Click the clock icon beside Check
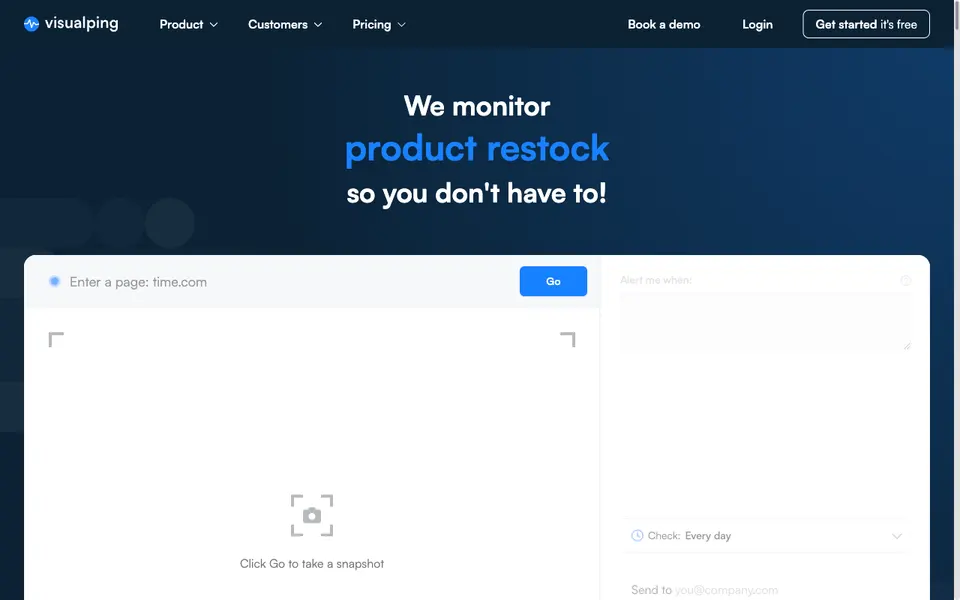Screen dimensions: 960x600 [637, 536]
